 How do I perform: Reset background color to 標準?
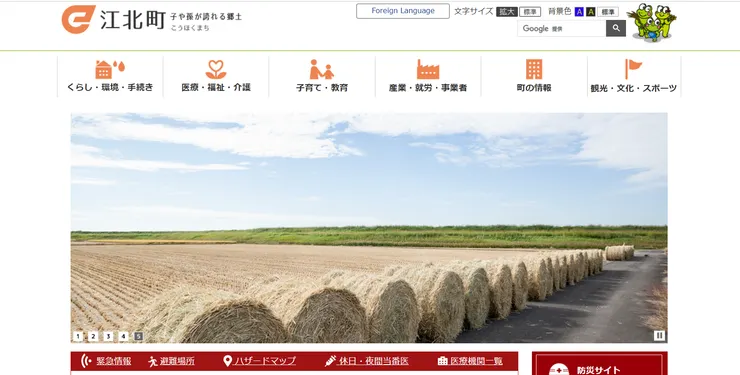pyautogui.click(x=608, y=12)
